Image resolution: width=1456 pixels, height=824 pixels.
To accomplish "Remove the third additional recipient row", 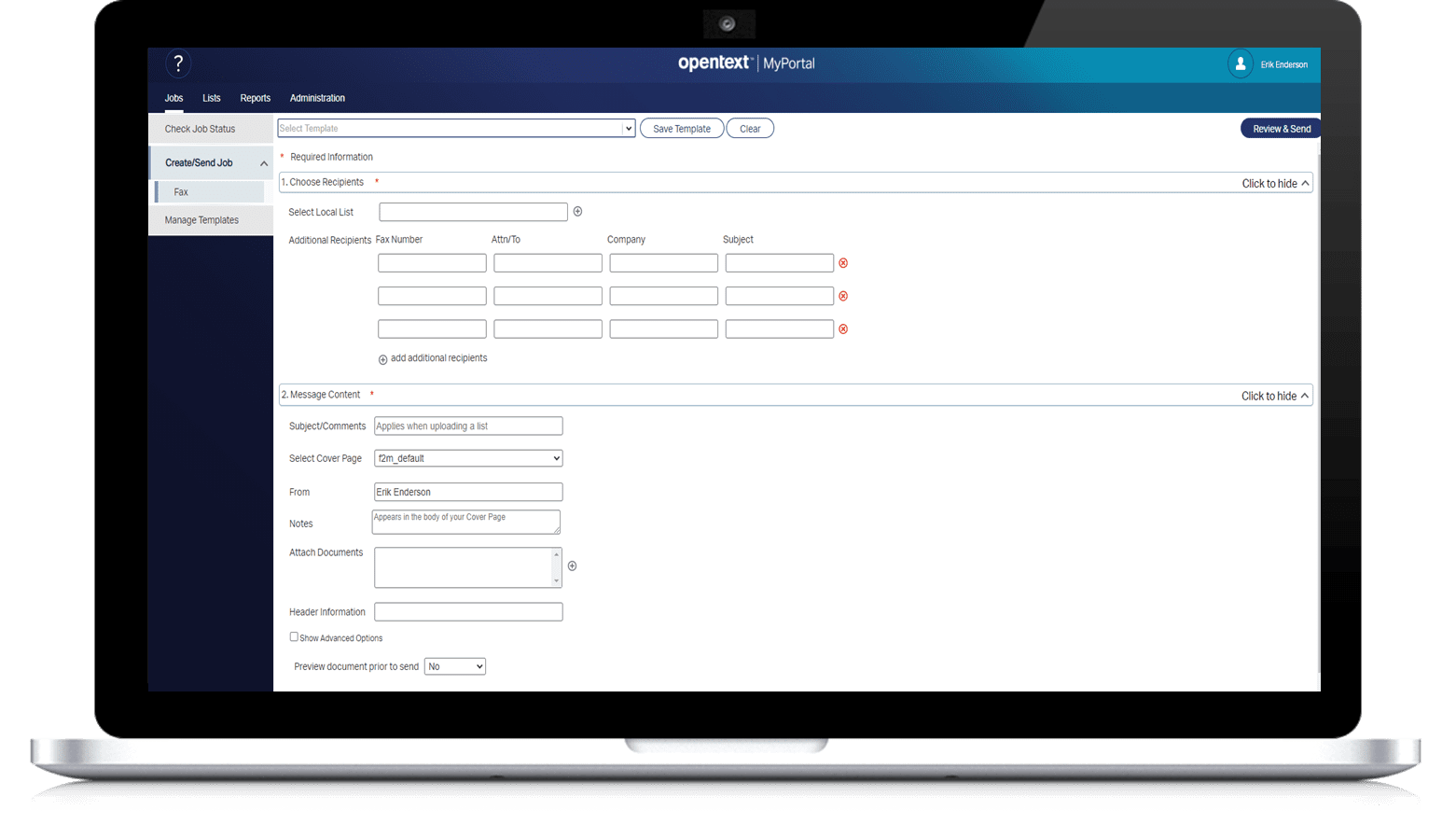I will click(x=843, y=329).
